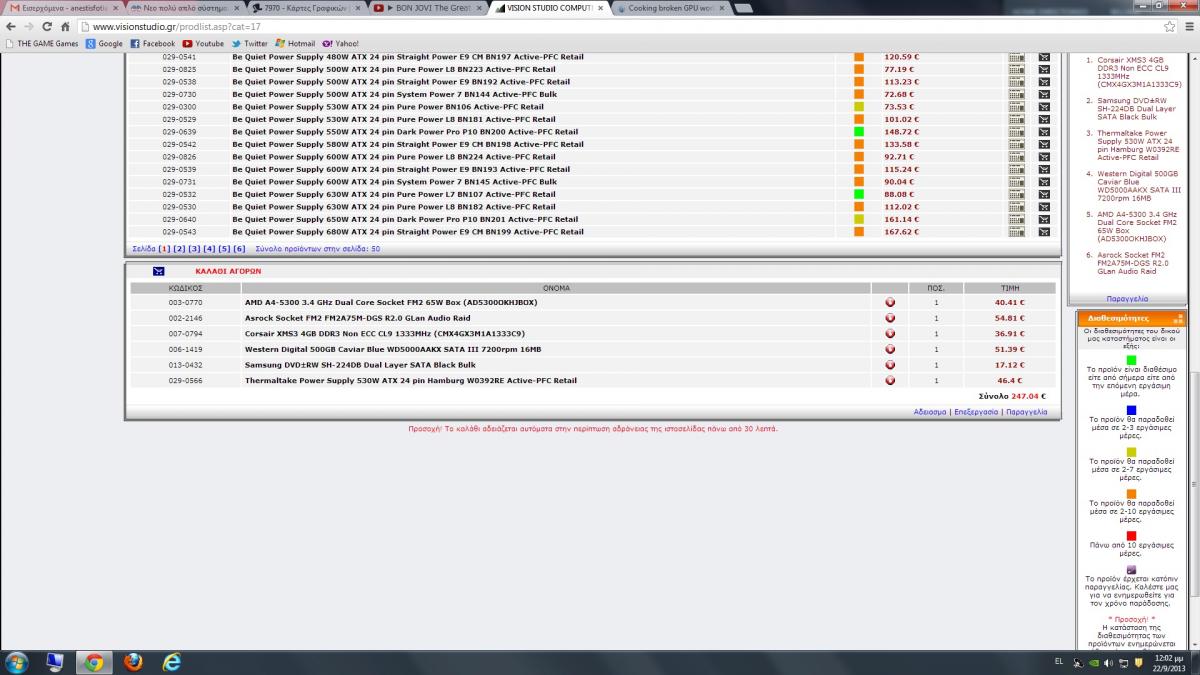The image size is (1200, 675).
Task: Click Παραγγελία under the cart table
Action: click(1026, 412)
